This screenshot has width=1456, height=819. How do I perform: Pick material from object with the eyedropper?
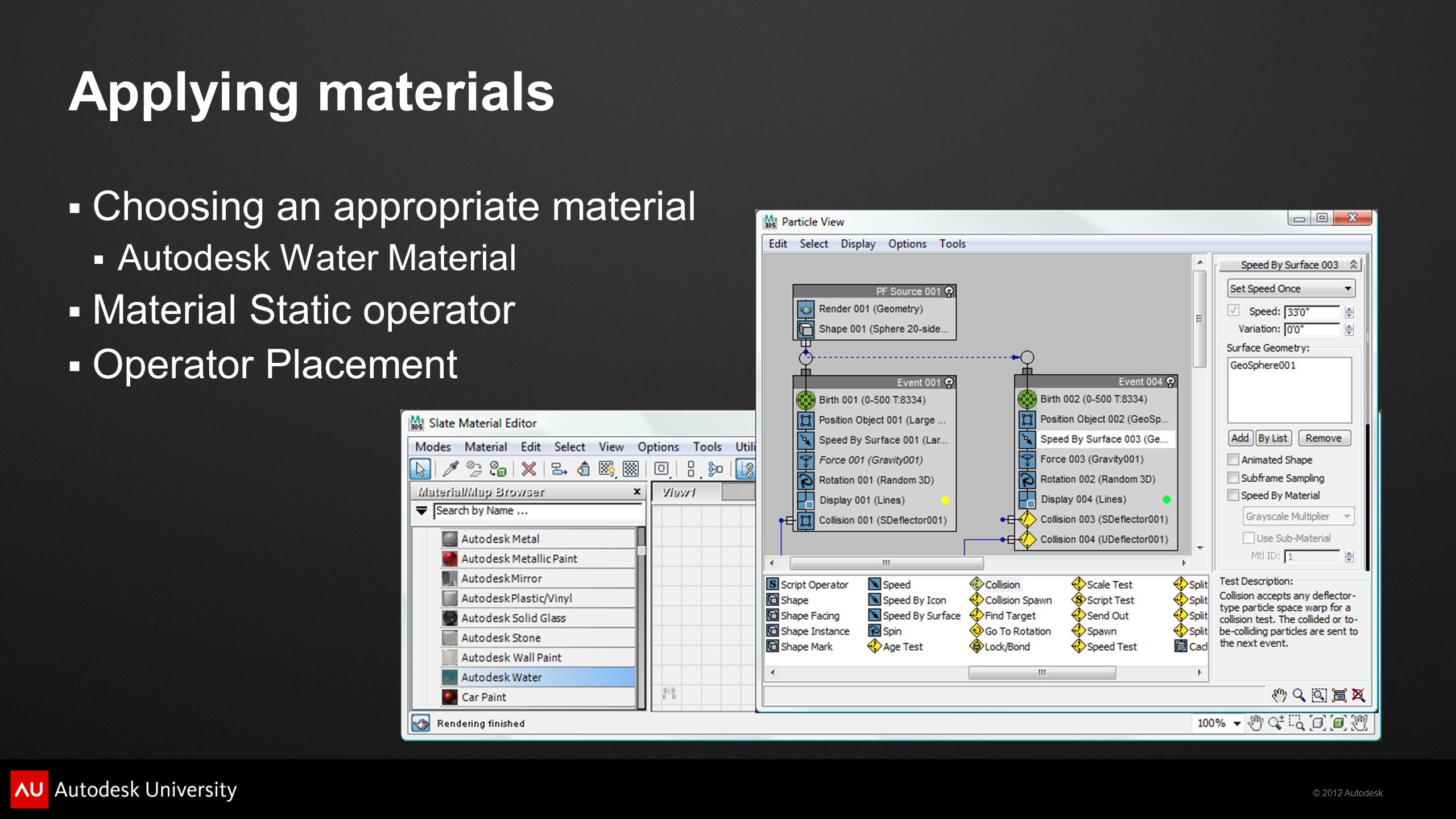450,469
